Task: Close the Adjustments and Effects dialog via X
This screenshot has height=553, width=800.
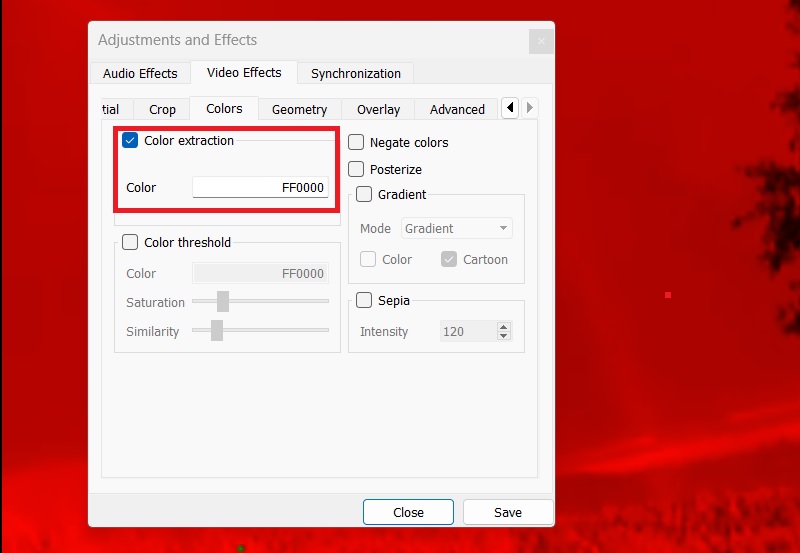Action: [x=541, y=41]
